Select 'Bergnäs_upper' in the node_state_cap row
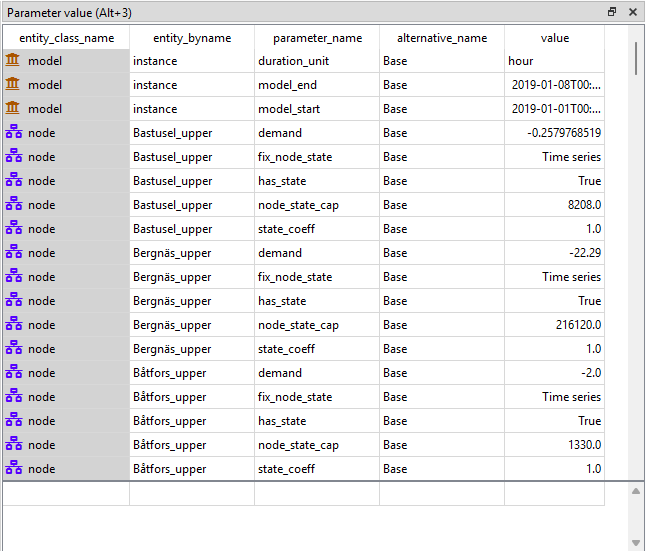Image resolution: width=646 pixels, height=551 pixels. pyautogui.click(x=192, y=324)
